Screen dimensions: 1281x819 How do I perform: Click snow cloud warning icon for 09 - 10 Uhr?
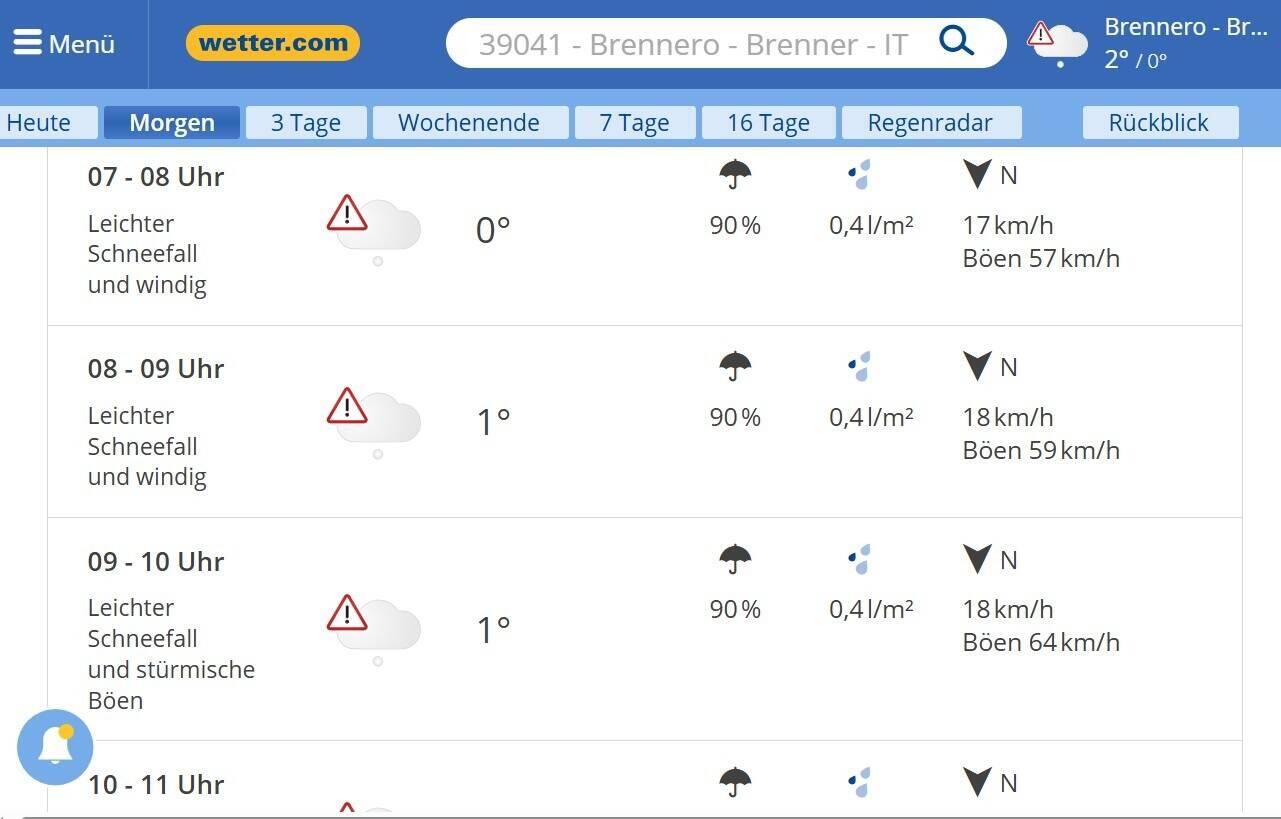pos(373,627)
